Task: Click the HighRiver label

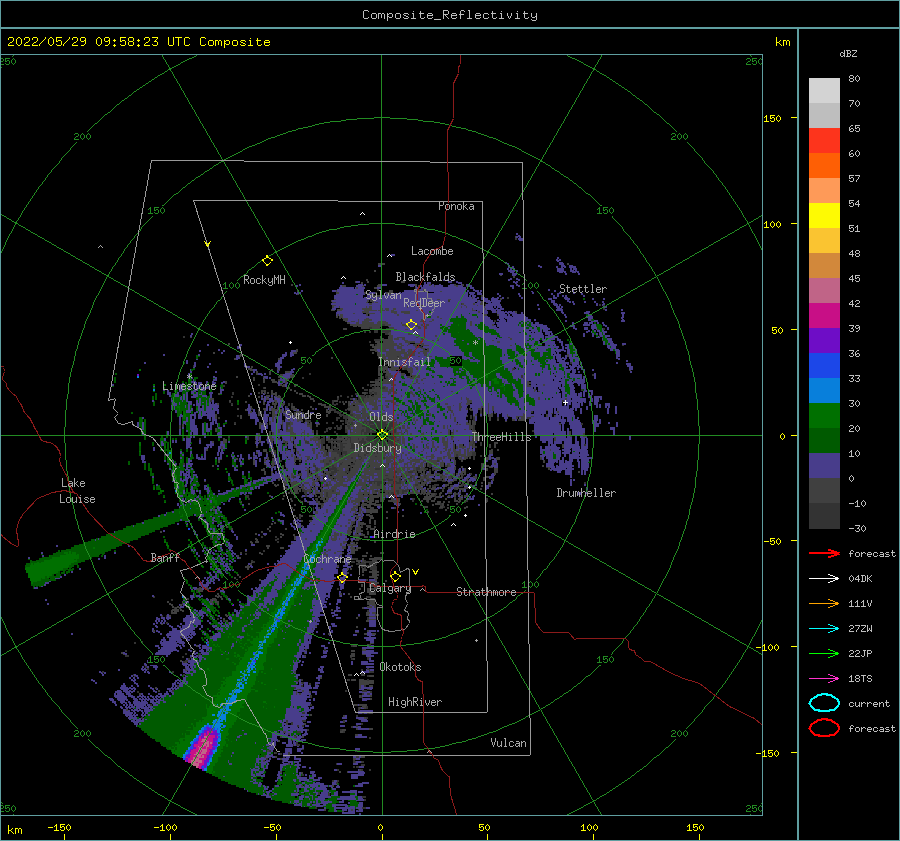Action: pos(415,702)
